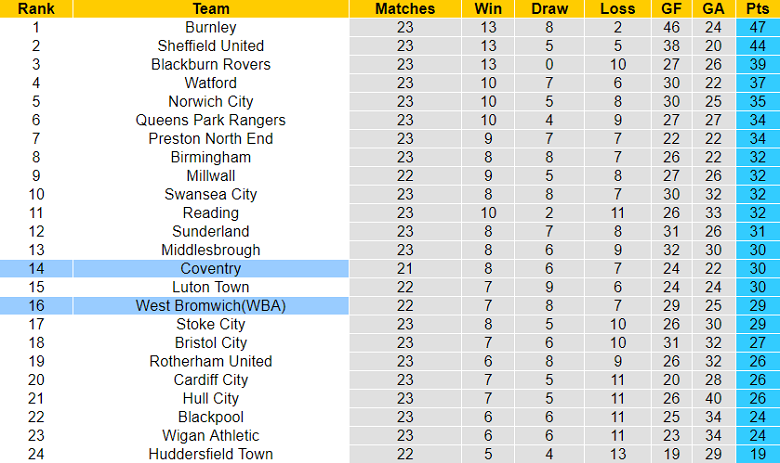Click the Pts column header

coord(758,8)
